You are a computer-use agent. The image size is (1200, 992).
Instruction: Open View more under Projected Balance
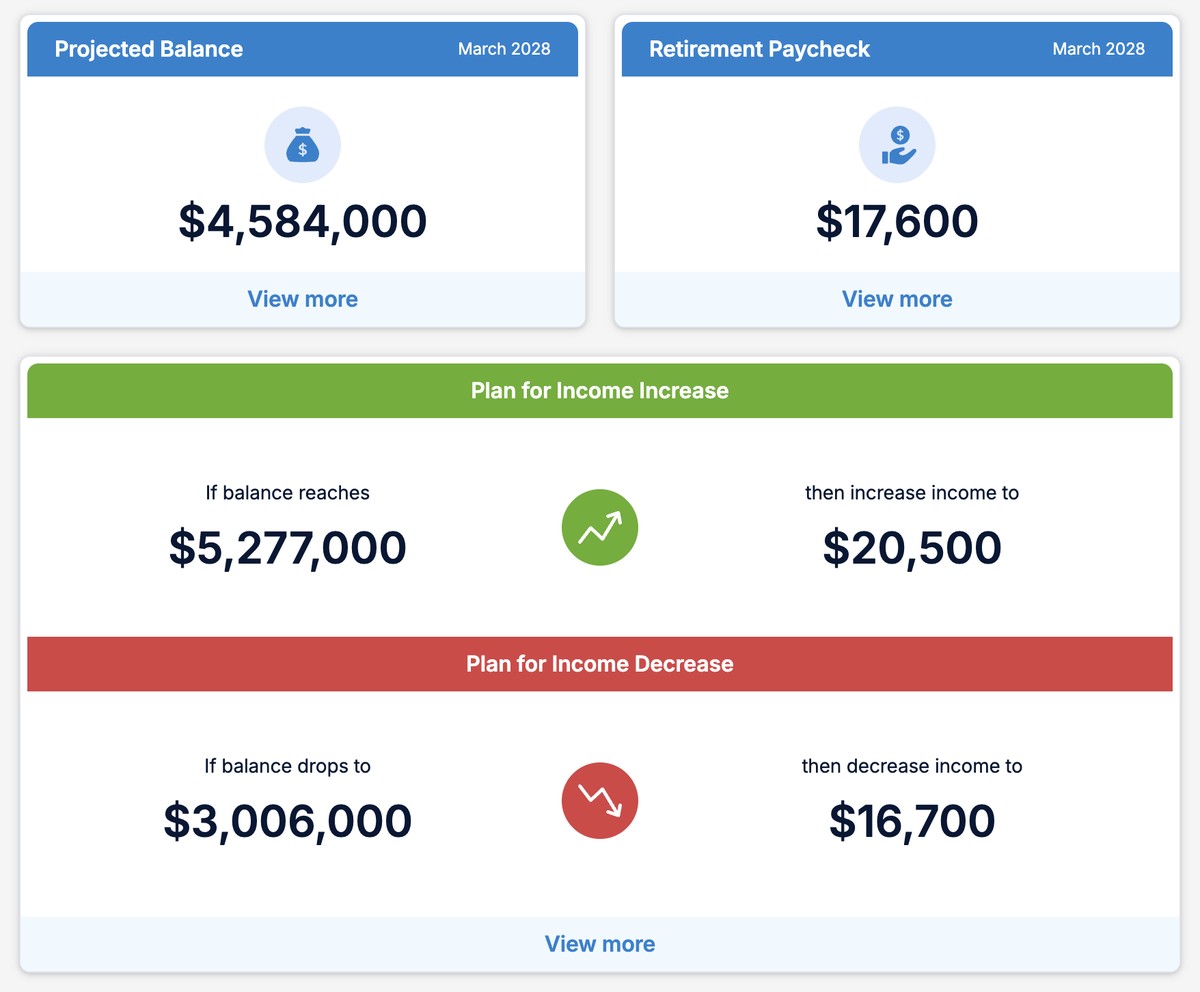coord(302,298)
